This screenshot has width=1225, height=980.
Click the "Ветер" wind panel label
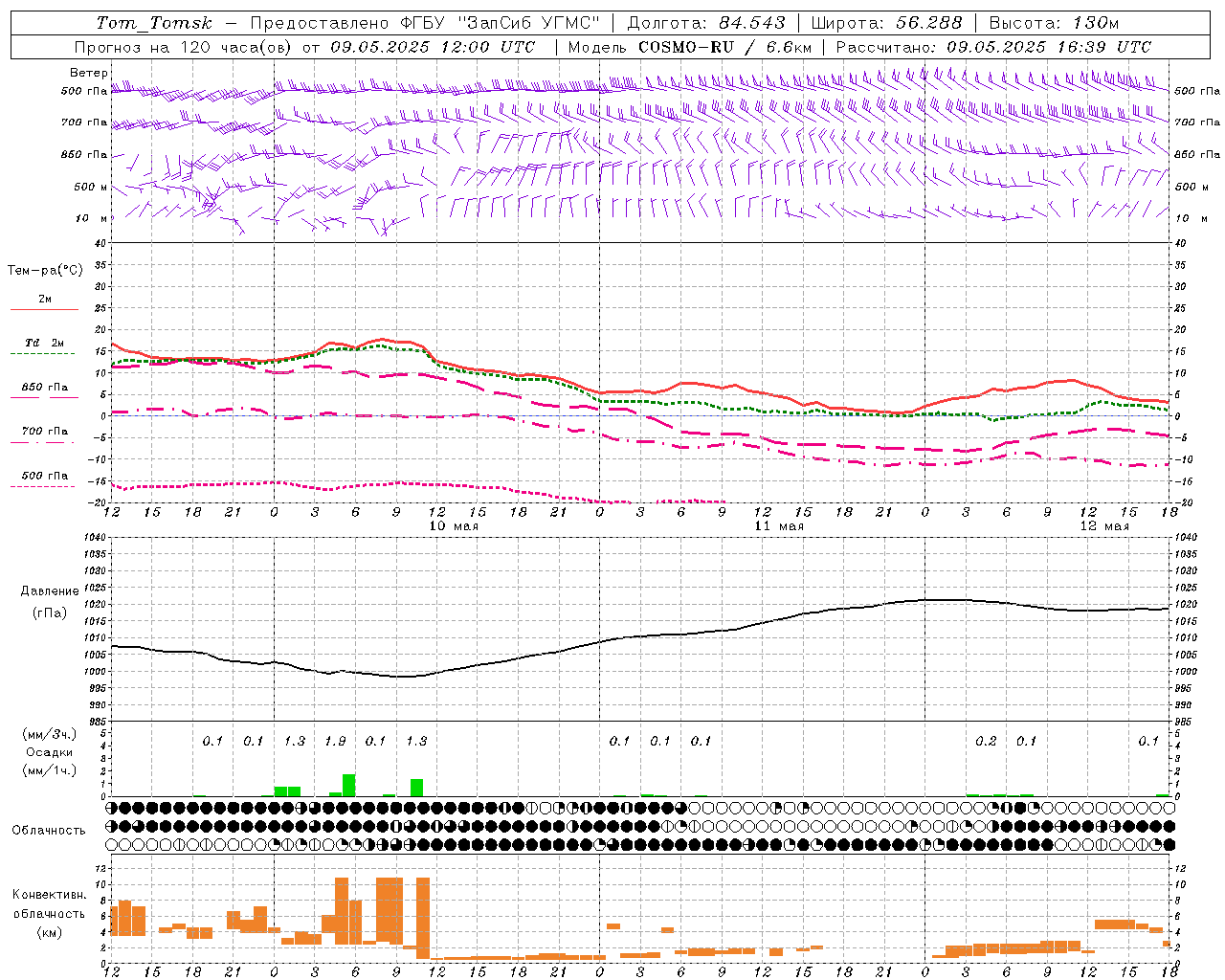pos(89,73)
